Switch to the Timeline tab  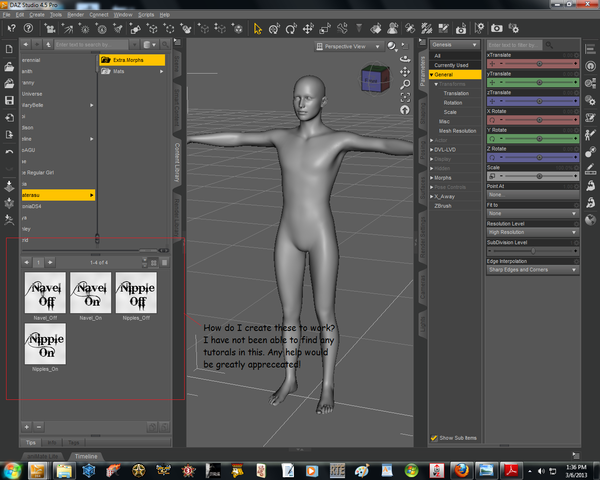86,455
